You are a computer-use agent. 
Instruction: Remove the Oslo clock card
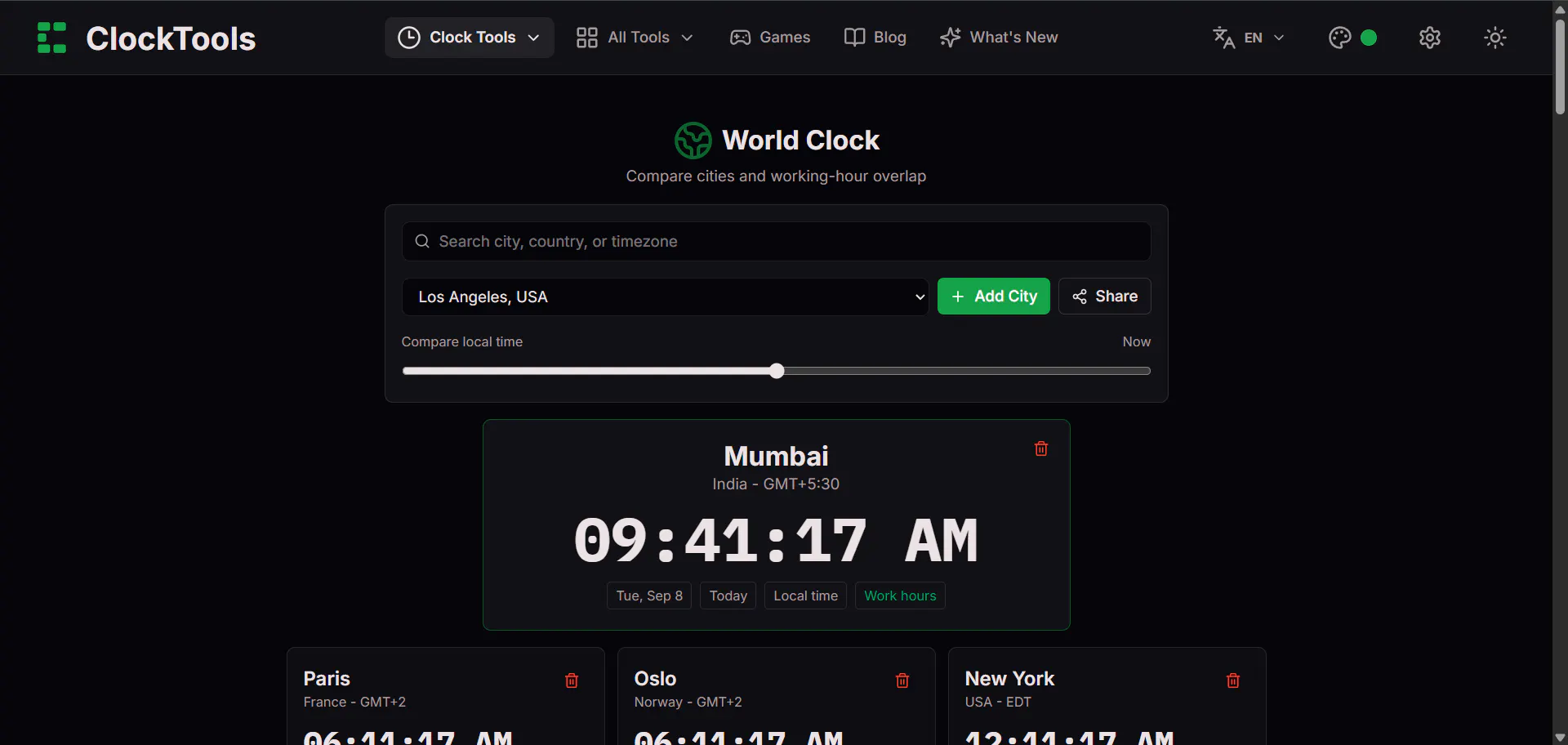[902, 680]
